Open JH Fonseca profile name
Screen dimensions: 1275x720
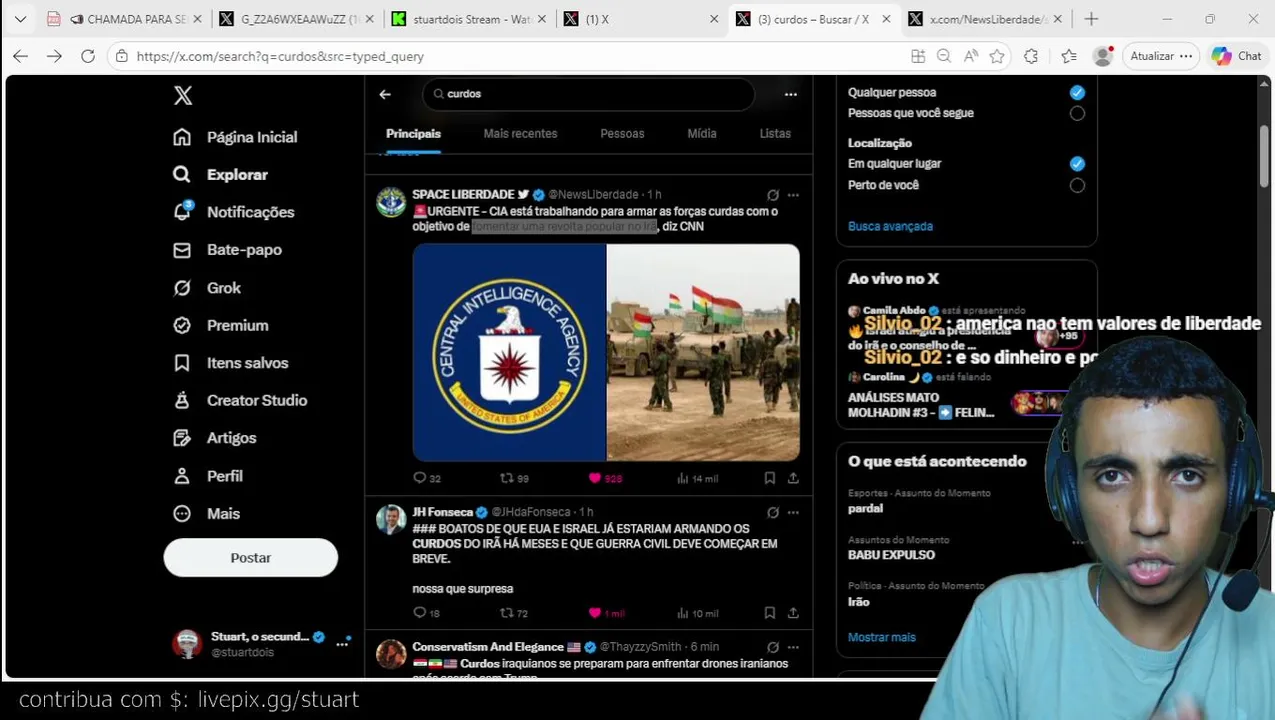(x=443, y=512)
